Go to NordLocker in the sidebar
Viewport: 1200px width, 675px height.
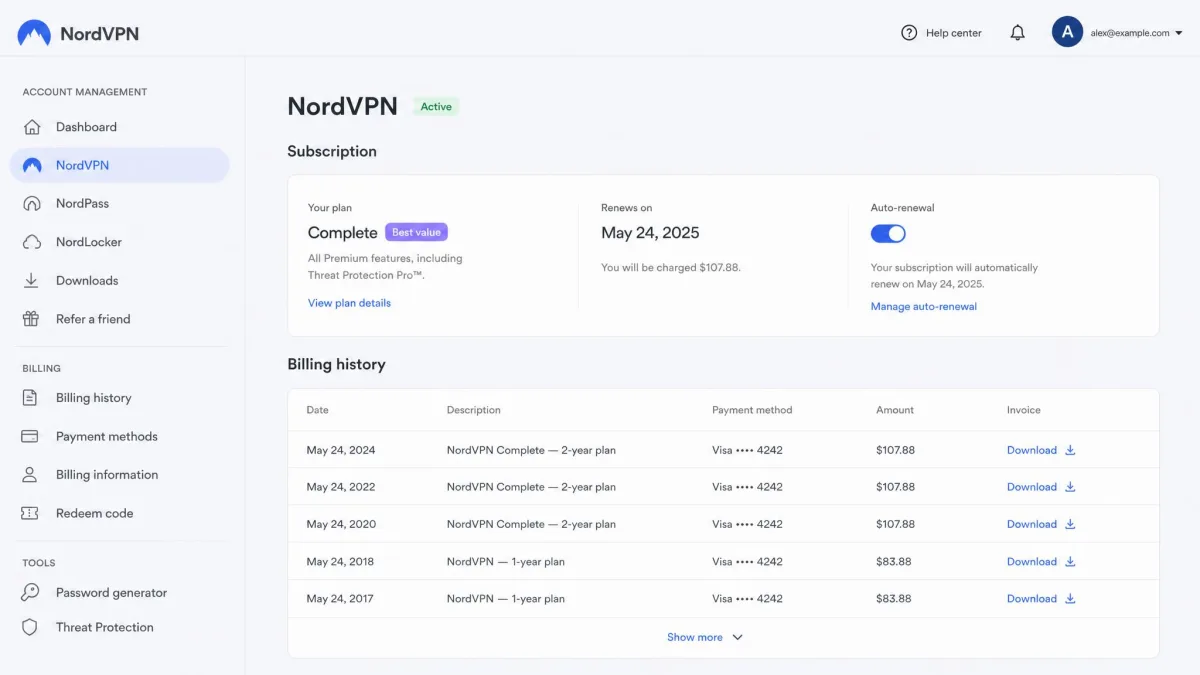point(120,242)
